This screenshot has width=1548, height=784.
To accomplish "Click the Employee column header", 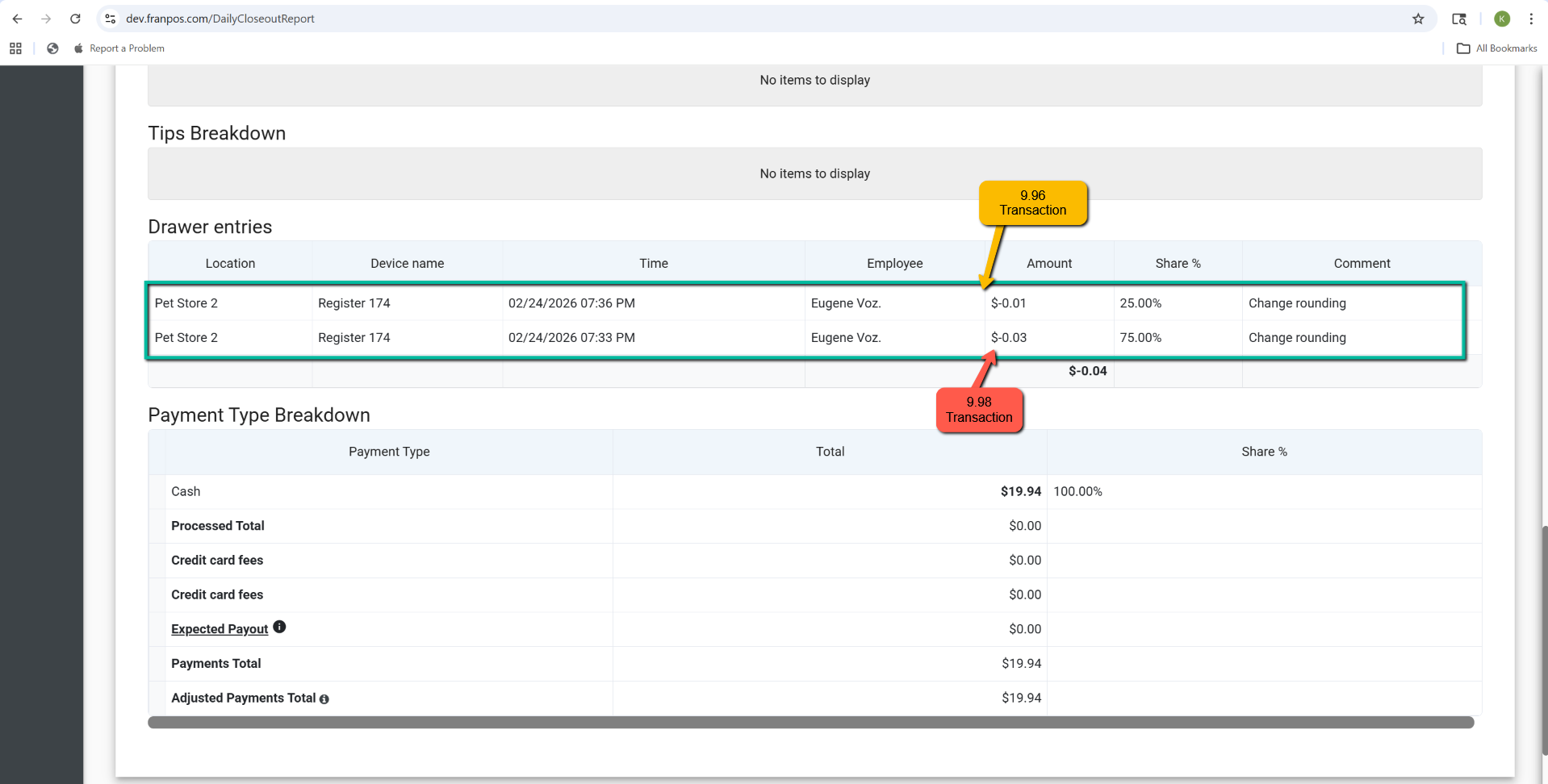I will [x=894, y=263].
